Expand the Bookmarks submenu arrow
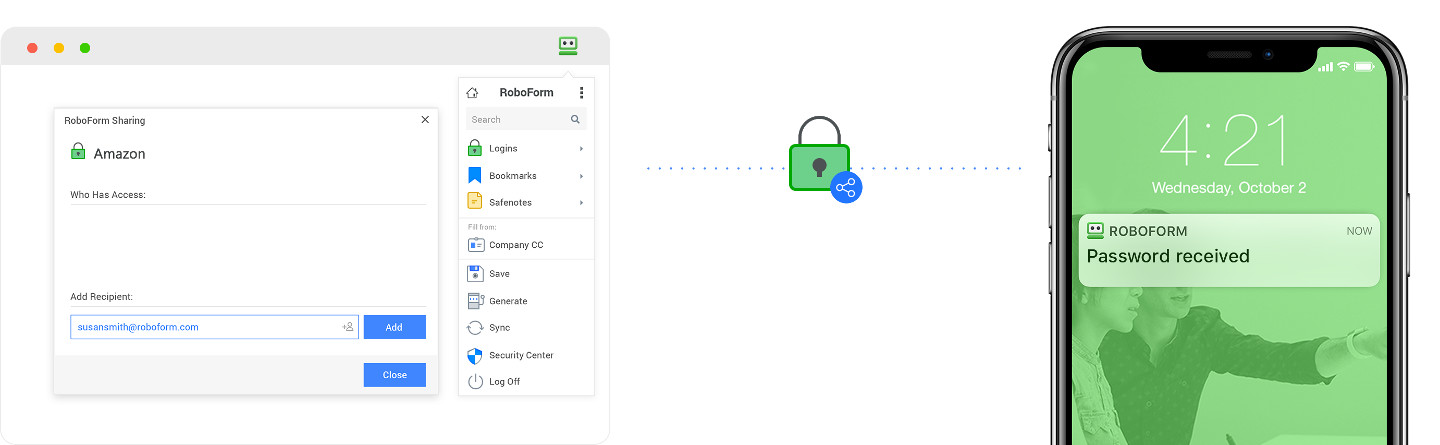The width and height of the screenshot is (1440, 445). (581, 176)
